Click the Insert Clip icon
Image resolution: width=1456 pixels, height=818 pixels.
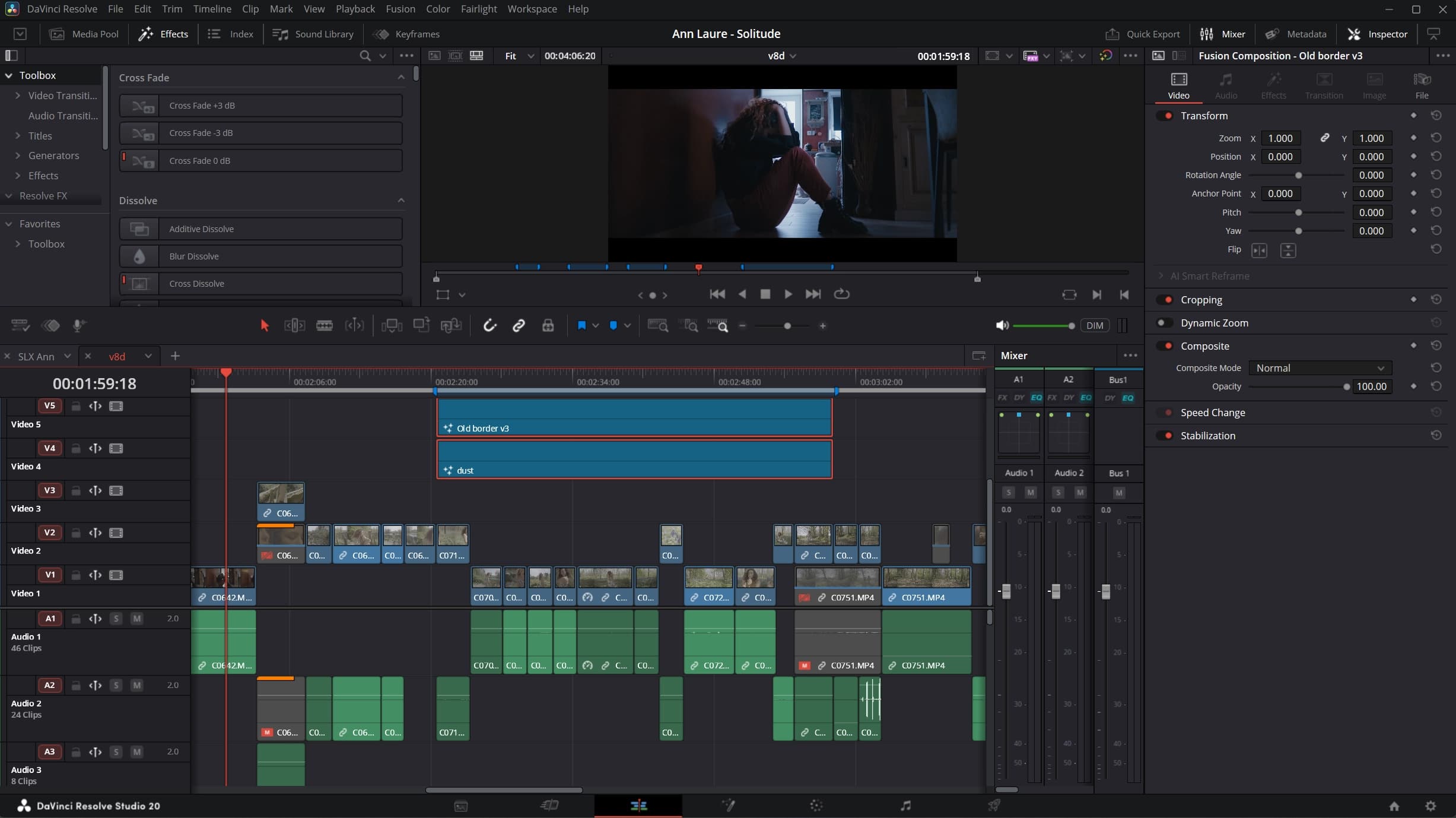[x=392, y=325]
